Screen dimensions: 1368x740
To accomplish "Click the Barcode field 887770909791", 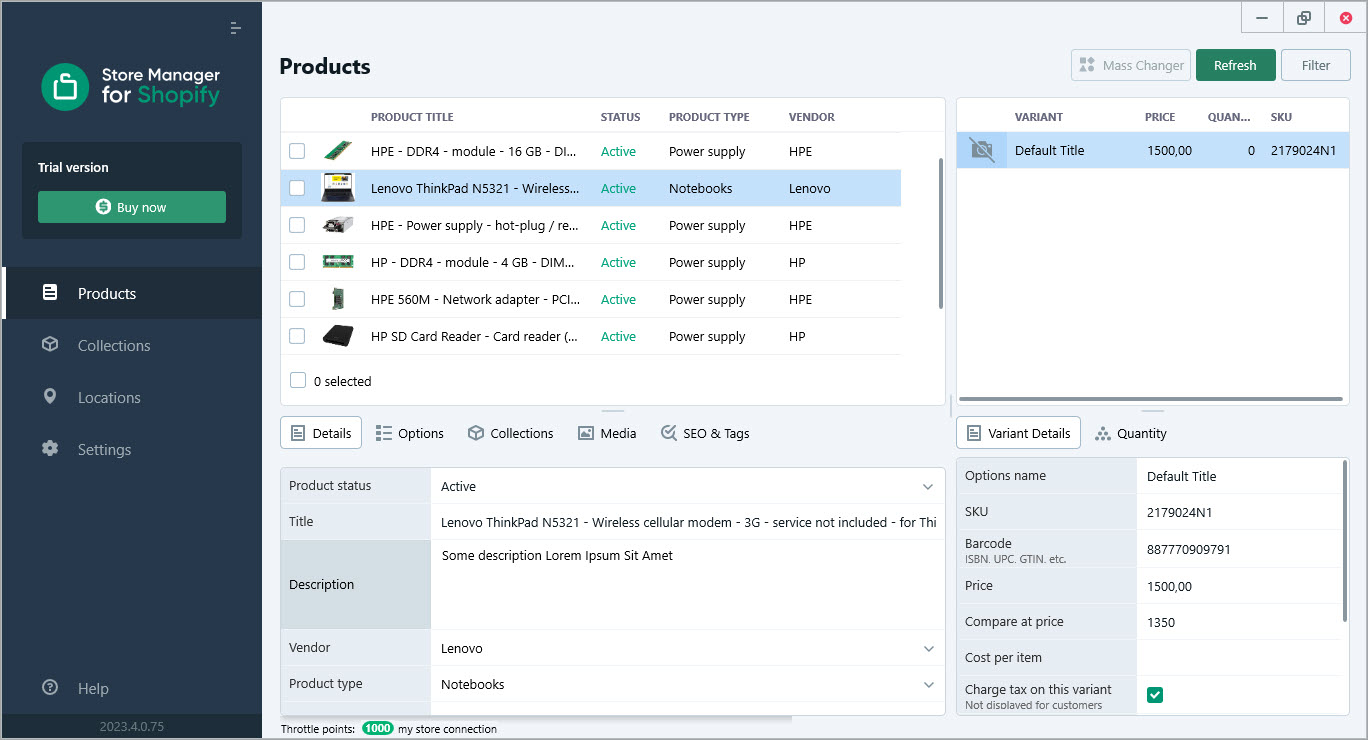I will click(1239, 549).
